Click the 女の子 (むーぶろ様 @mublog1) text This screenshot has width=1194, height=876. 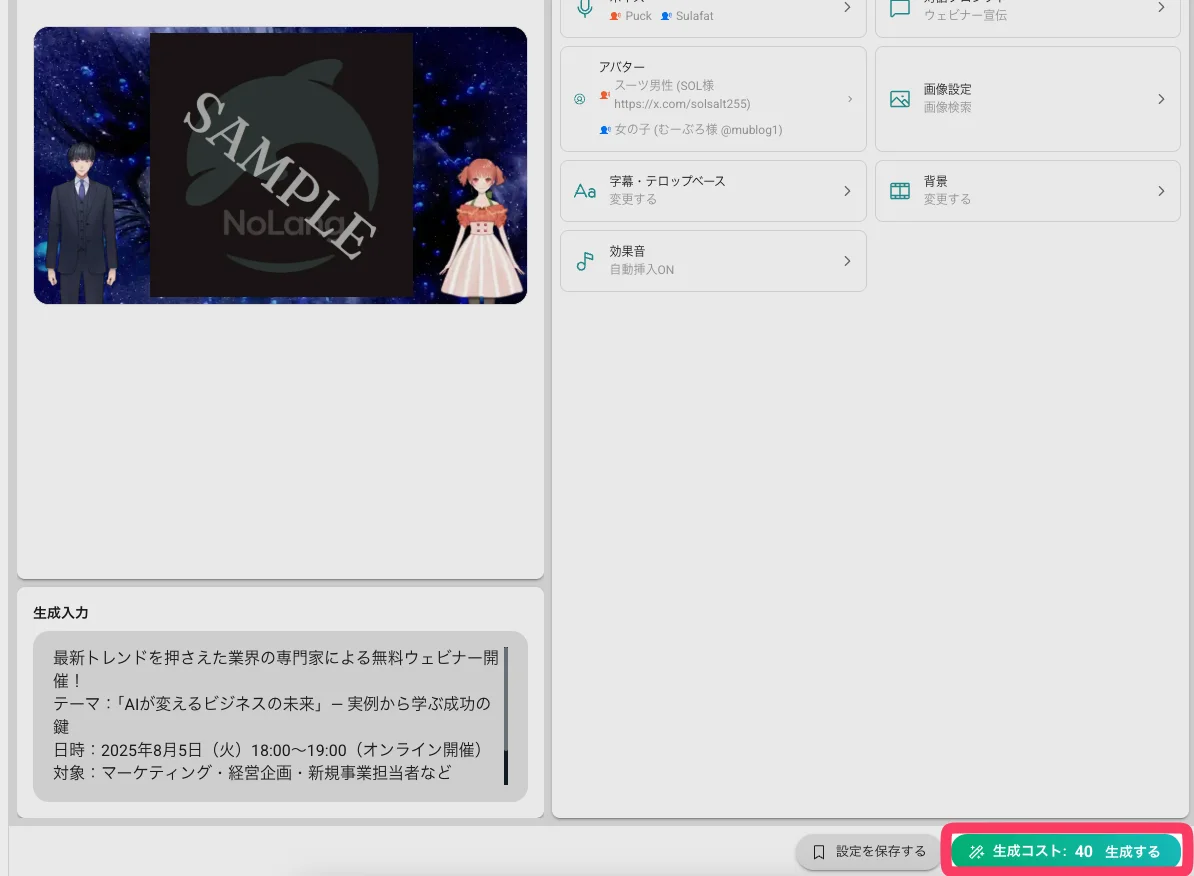coord(698,130)
